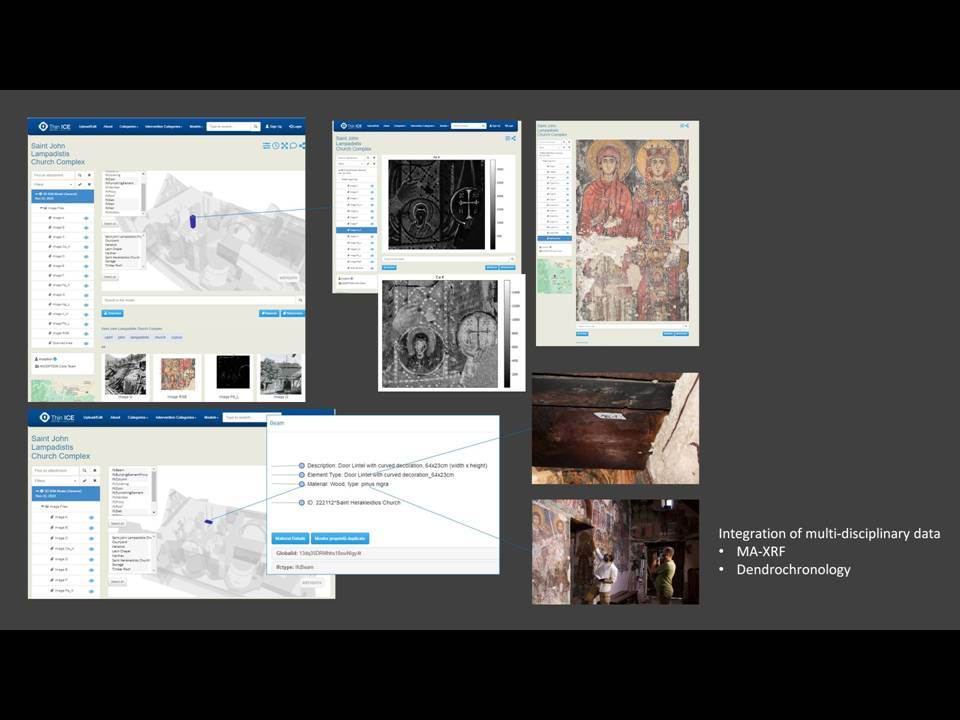The width and height of the screenshot is (960, 720).
Task: Toggle eye for Image D, top-left window
Action: (86, 257)
